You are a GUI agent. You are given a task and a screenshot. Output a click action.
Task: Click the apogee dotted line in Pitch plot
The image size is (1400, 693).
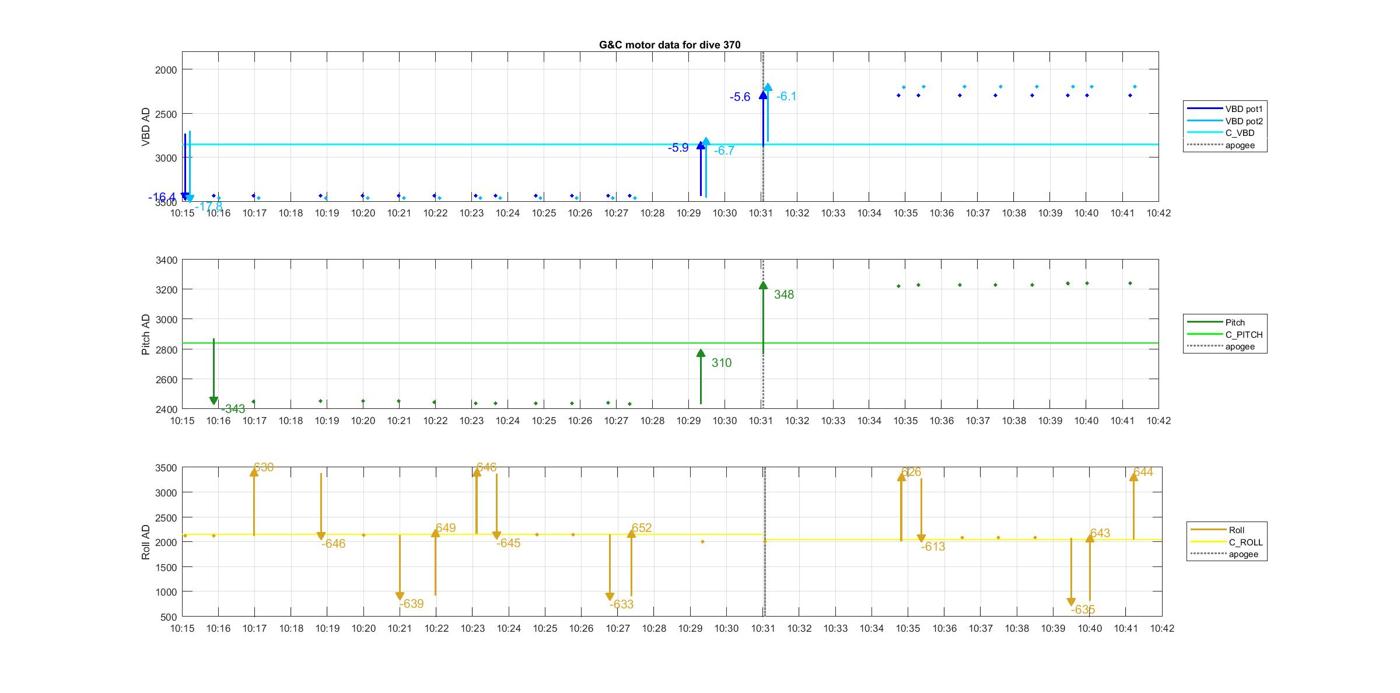pyautogui.click(x=763, y=334)
